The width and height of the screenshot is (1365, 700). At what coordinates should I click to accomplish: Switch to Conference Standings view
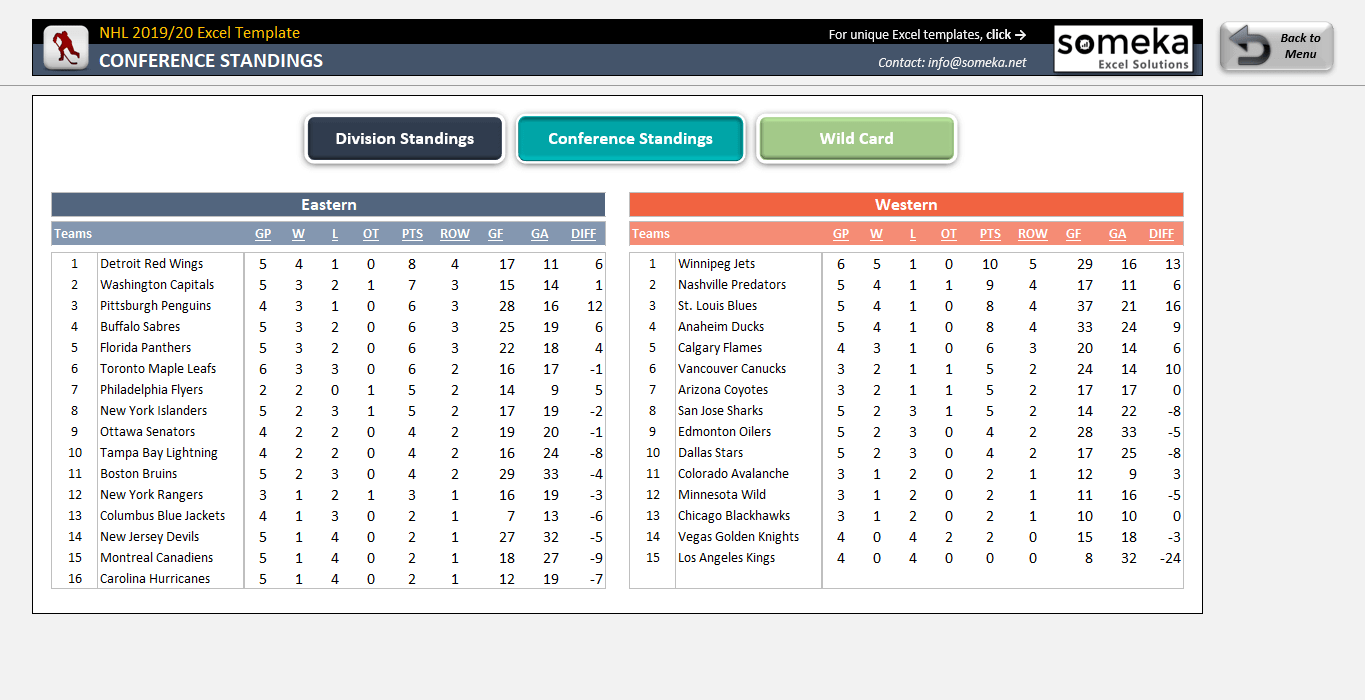click(x=630, y=139)
